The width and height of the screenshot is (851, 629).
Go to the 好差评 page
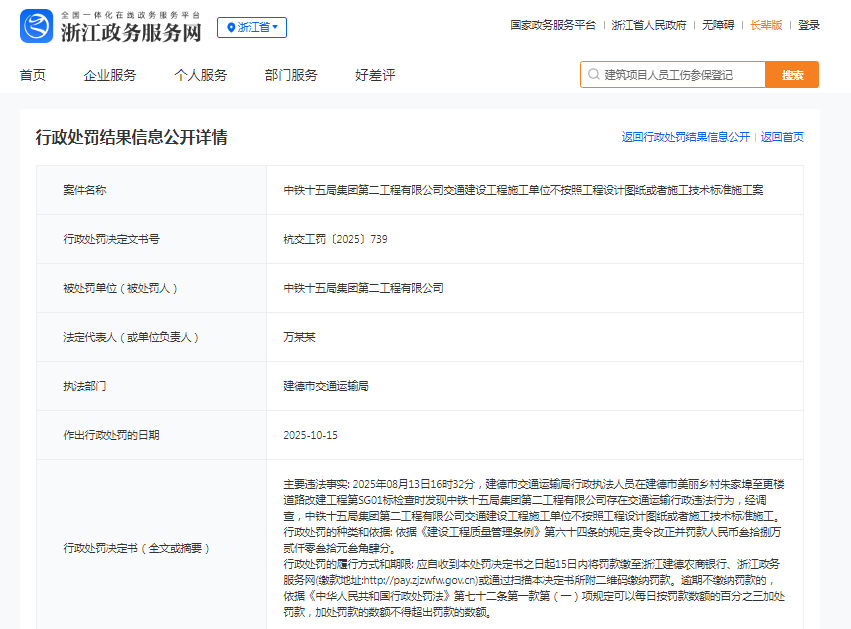(x=375, y=75)
